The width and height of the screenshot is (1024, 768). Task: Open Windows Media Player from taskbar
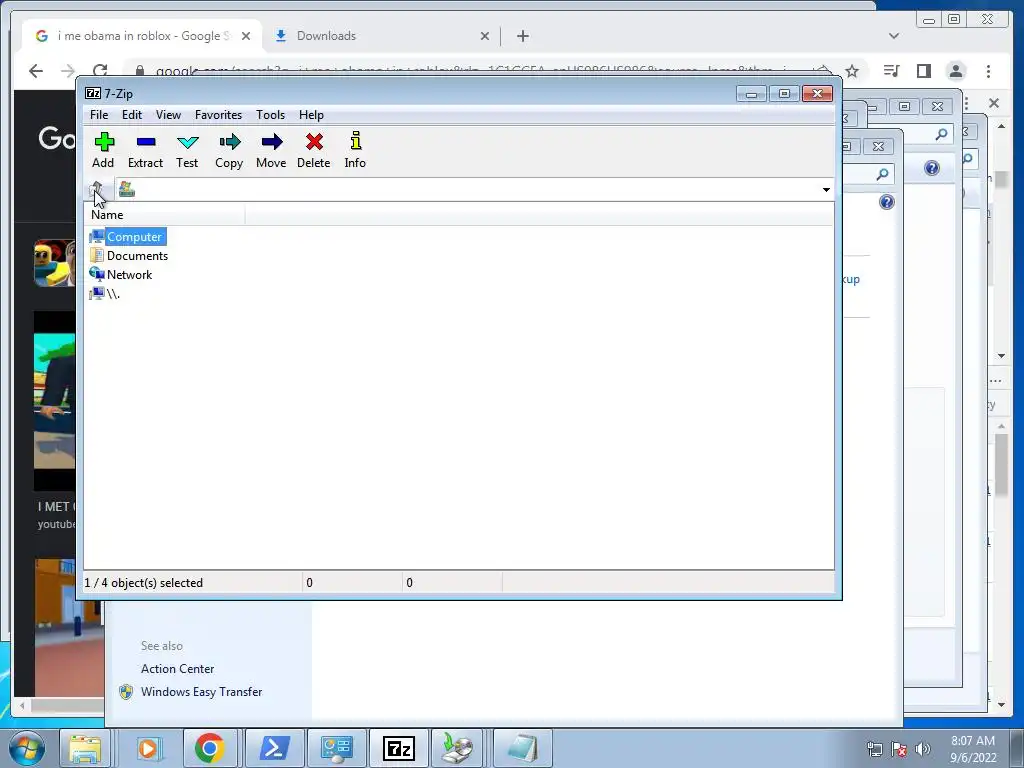point(148,748)
